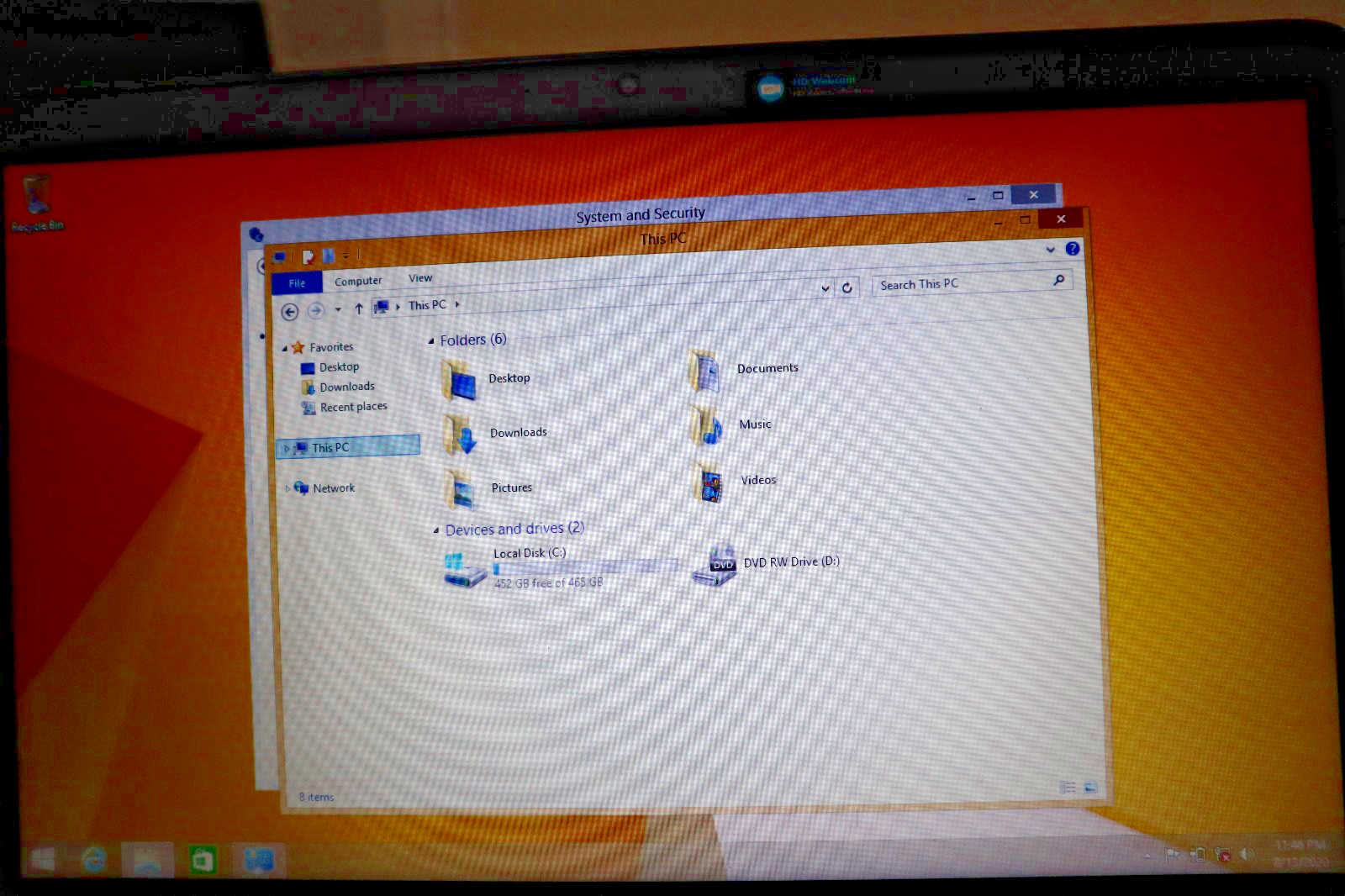The height and width of the screenshot is (896, 1345).
Task: Click the computer icon in address bar
Action: click(x=382, y=307)
